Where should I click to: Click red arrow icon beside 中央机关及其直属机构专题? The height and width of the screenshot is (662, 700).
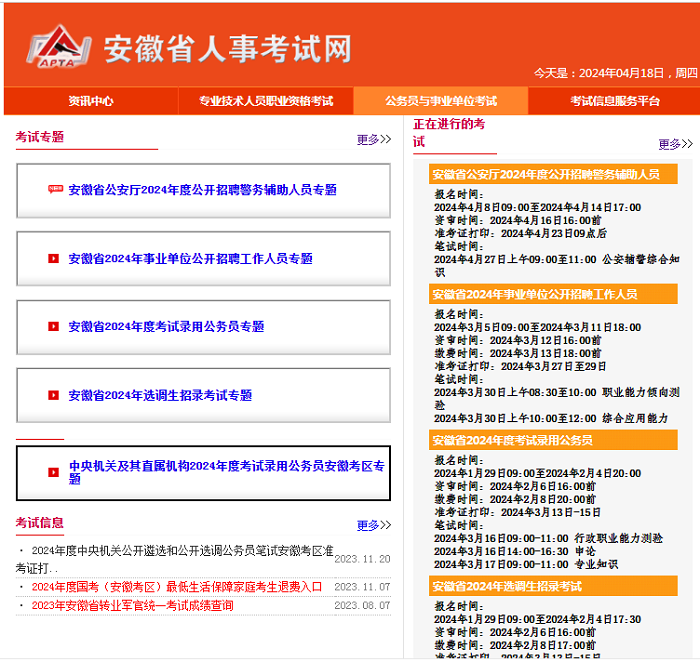click(x=54, y=472)
